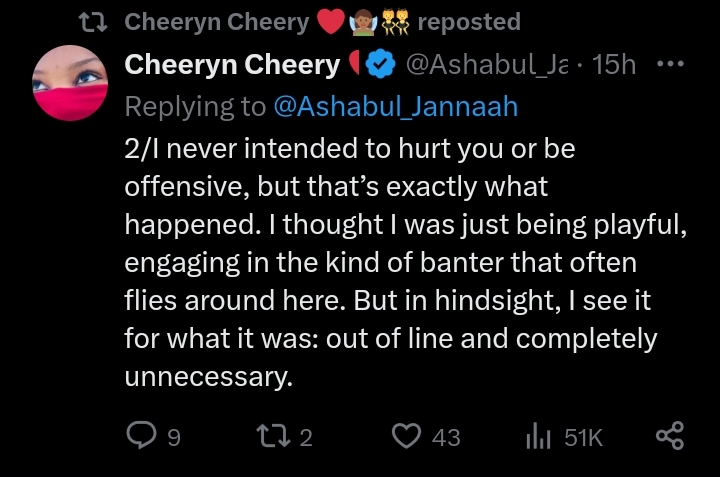This screenshot has height=477, width=720.
Task: Click the share icon on the tweet
Action: (x=669, y=435)
